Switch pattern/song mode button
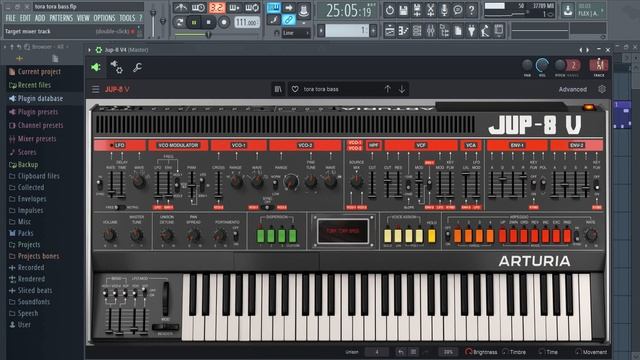The width and height of the screenshot is (640, 360). coord(179,22)
